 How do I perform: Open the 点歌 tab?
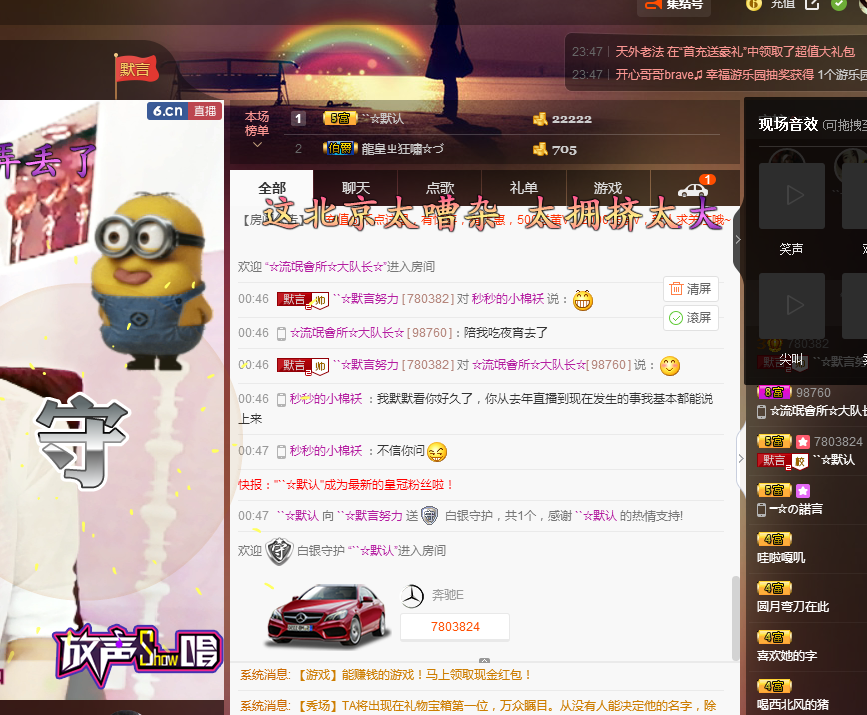click(440, 189)
